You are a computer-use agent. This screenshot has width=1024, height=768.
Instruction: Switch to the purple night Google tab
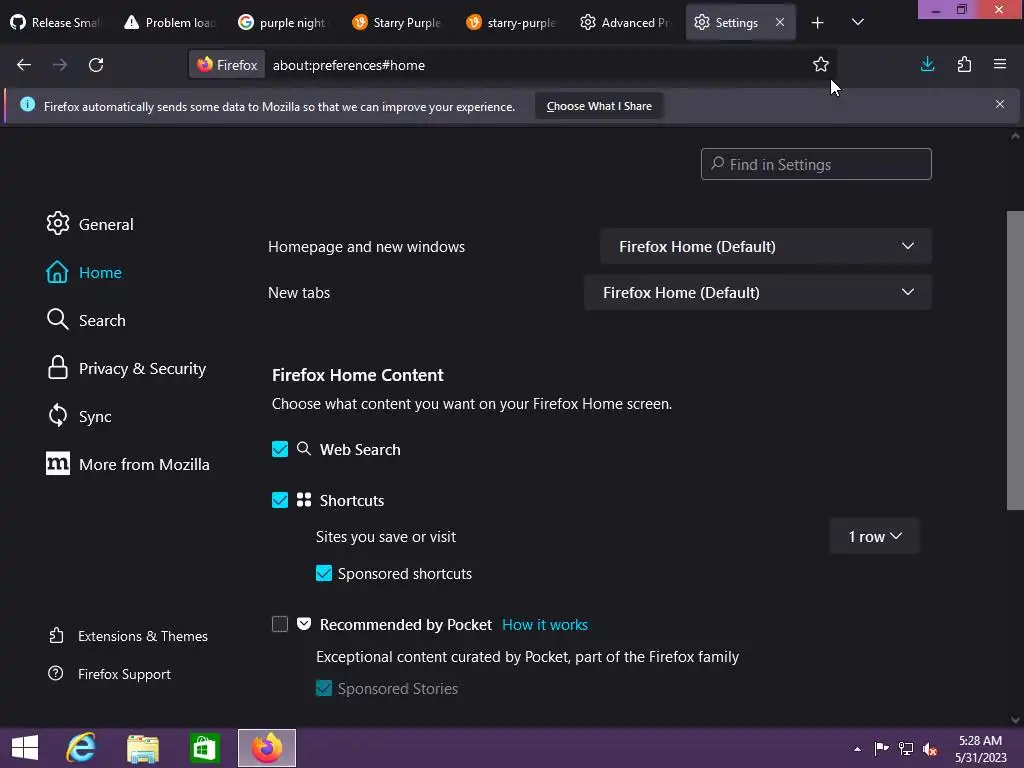pyautogui.click(x=285, y=22)
